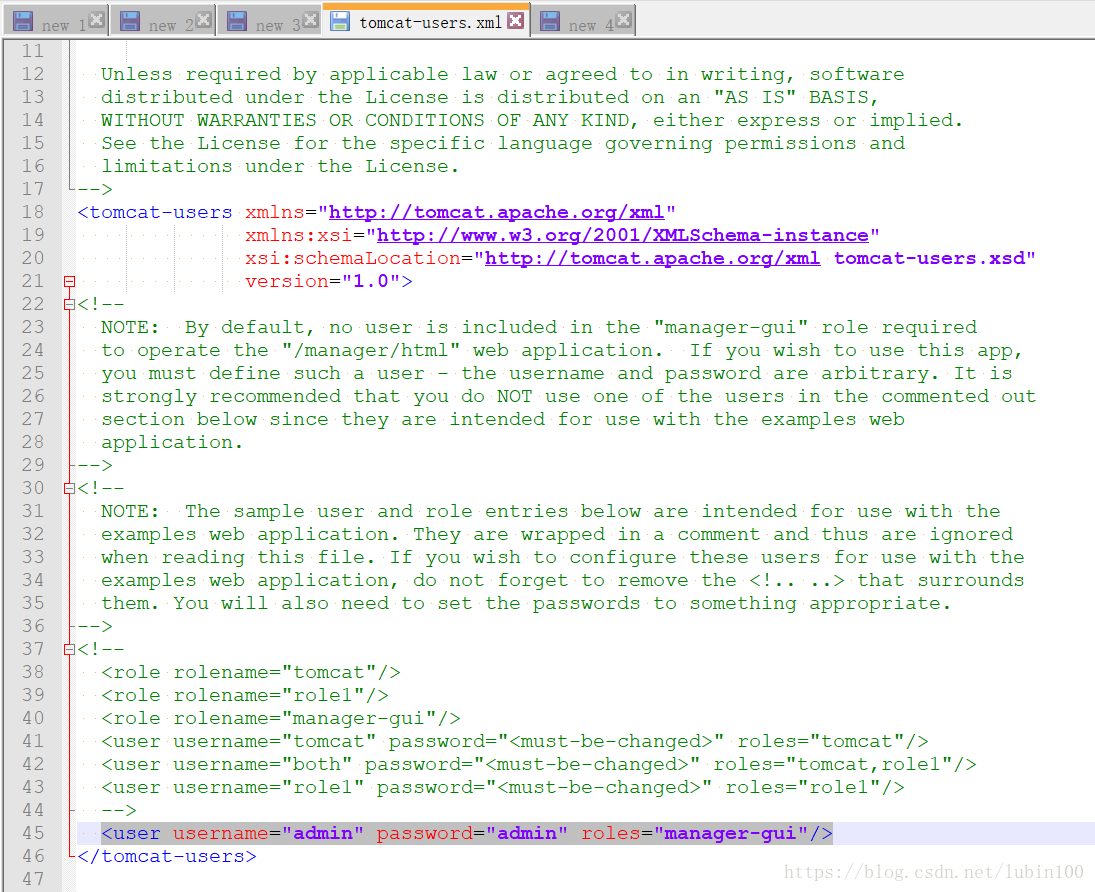
Task: Switch to the new 3 tab
Action: coord(270,22)
